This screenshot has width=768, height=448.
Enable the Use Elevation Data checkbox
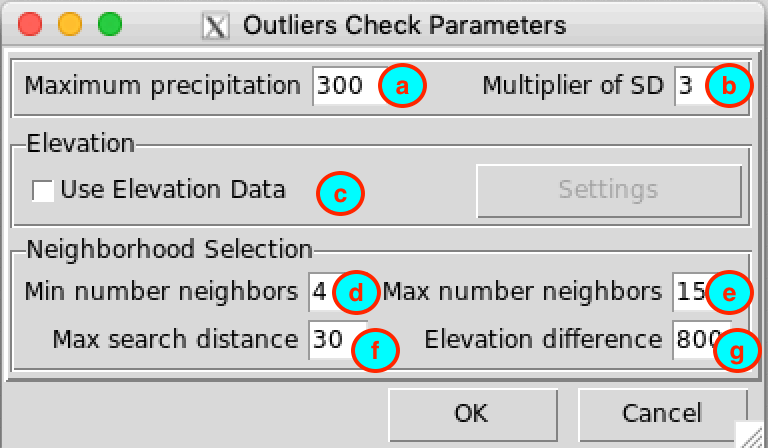click(43, 190)
